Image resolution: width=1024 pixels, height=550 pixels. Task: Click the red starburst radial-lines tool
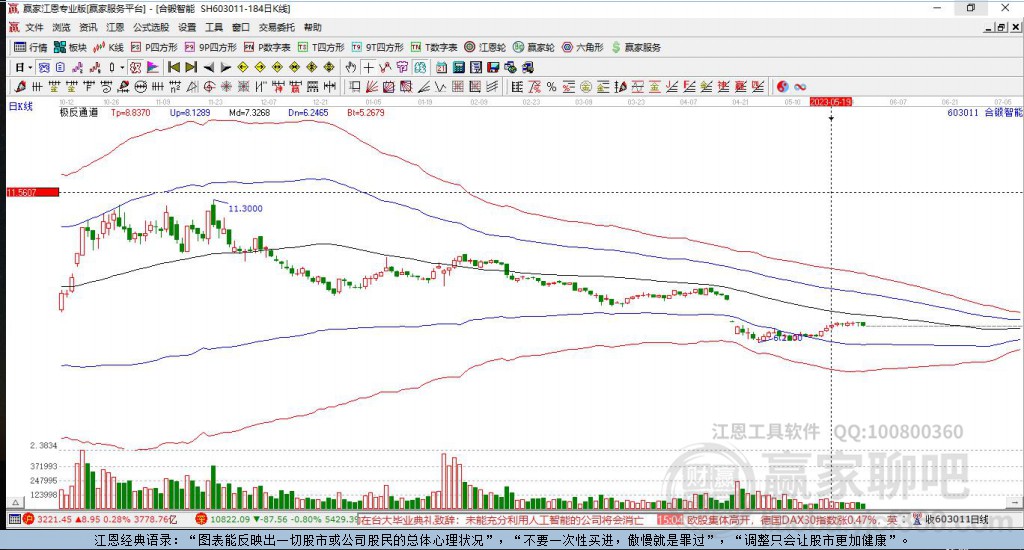pos(226,87)
